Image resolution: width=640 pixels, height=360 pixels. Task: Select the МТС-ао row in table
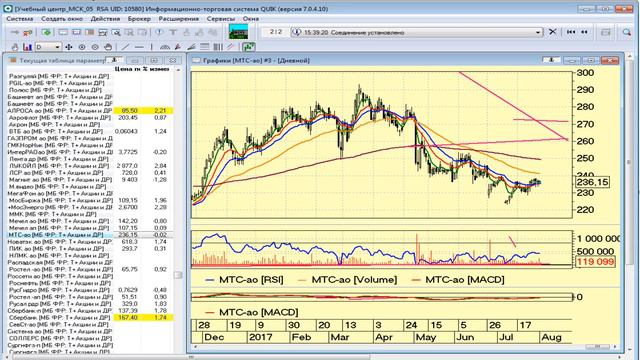(x=90, y=235)
